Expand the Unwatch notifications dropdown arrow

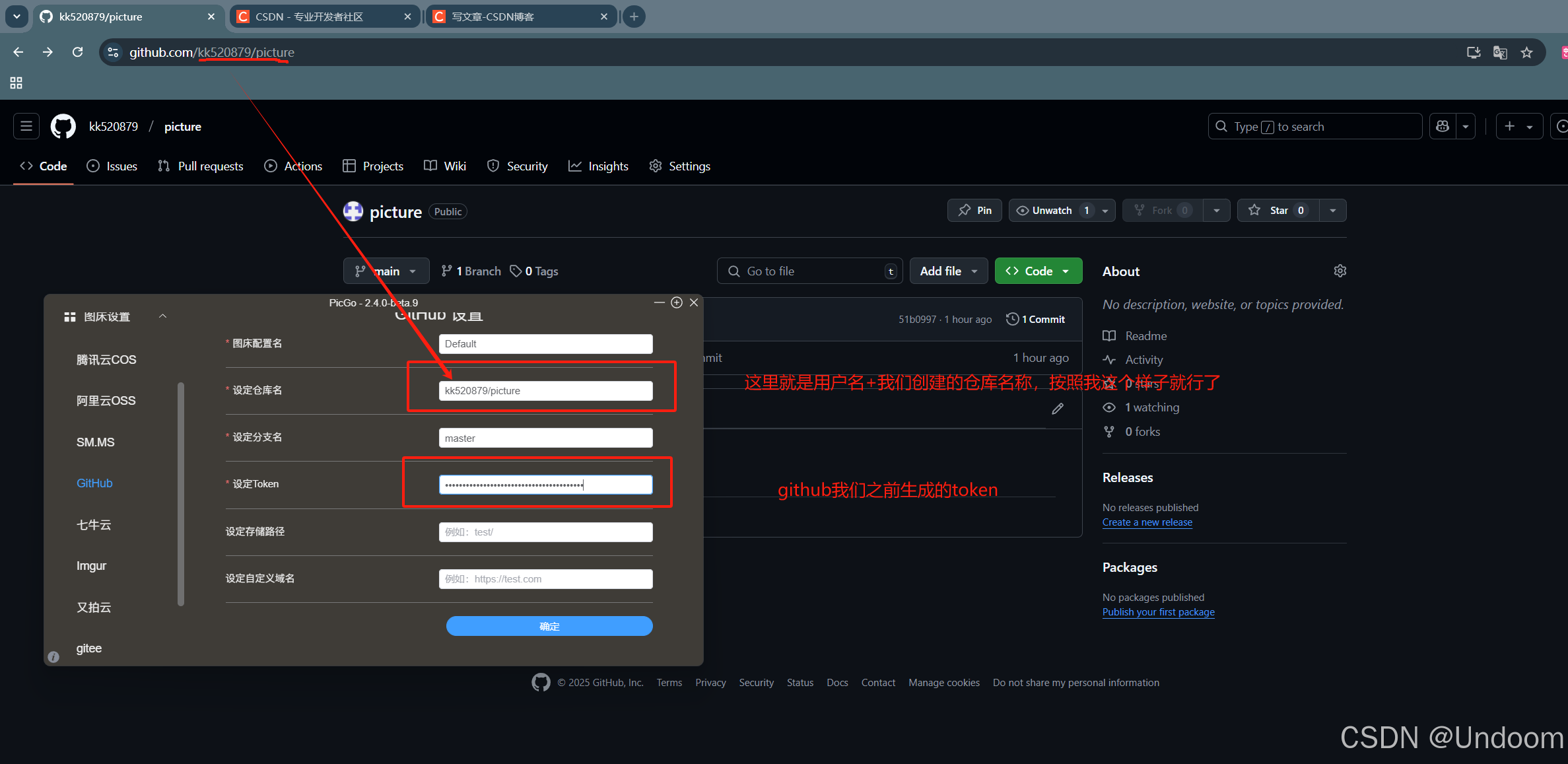[x=1105, y=211]
